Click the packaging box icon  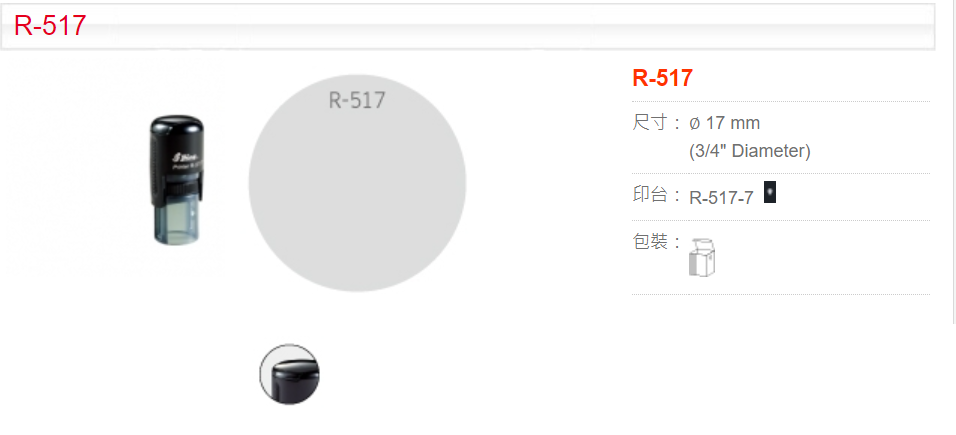(x=702, y=257)
